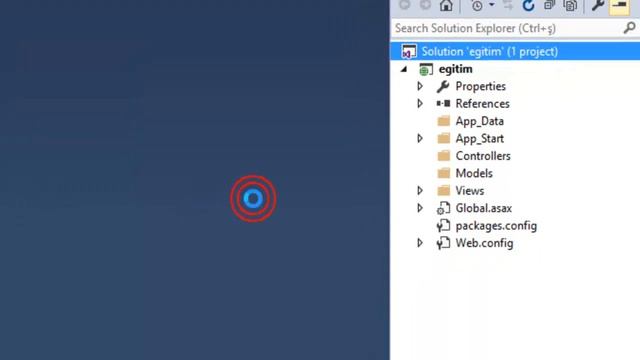Screen dimensions: 640x360
Task: Select the Solution 'egitim' (1 project) row
Action: [515, 51]
